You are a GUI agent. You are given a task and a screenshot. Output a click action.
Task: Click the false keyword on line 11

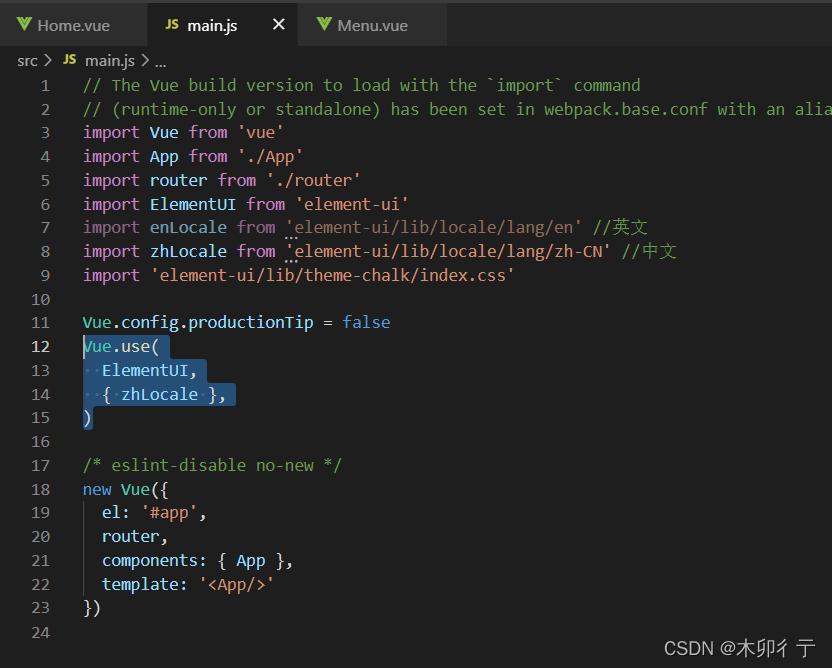(366, 322)
